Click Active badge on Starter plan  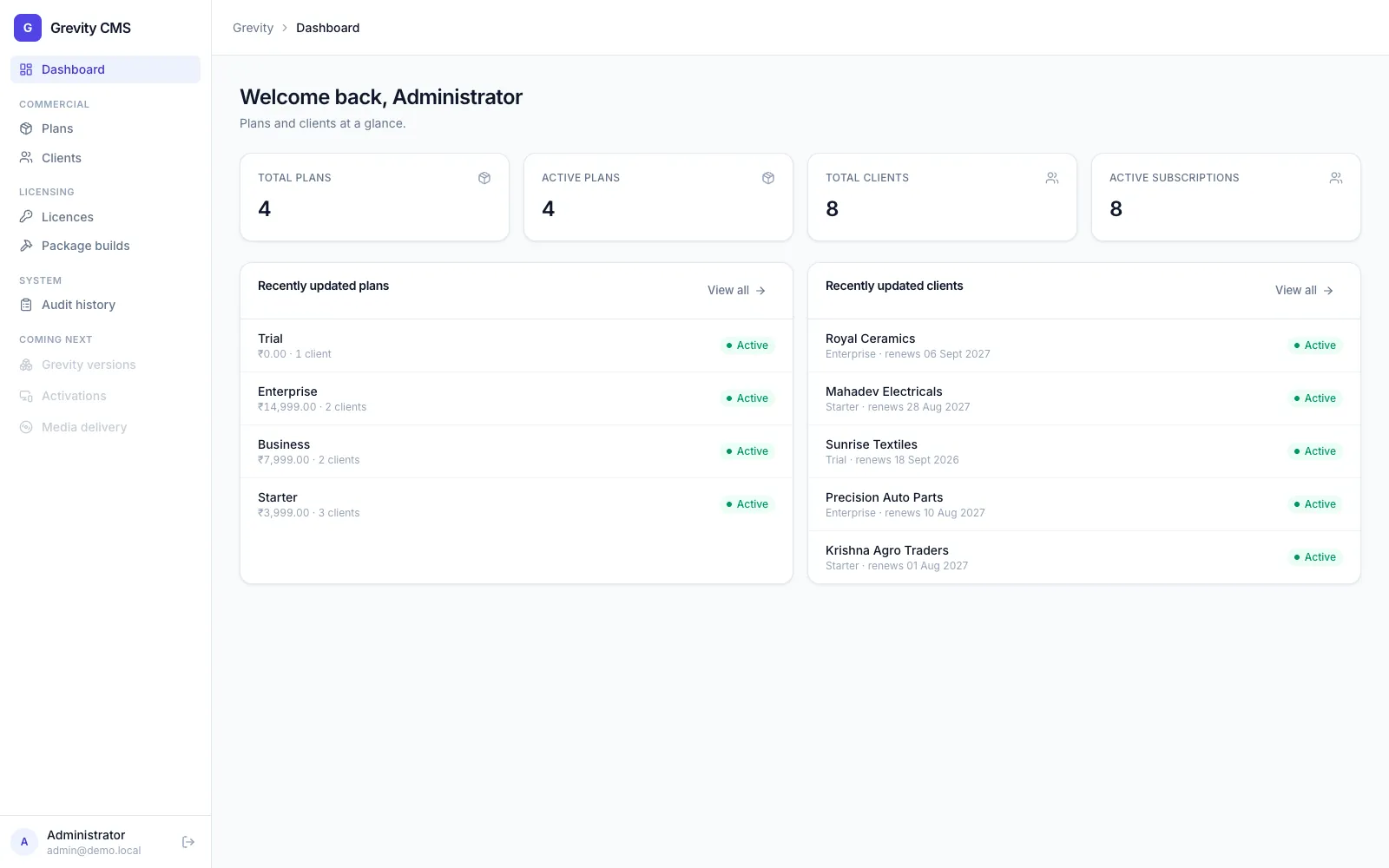[747, 504]
